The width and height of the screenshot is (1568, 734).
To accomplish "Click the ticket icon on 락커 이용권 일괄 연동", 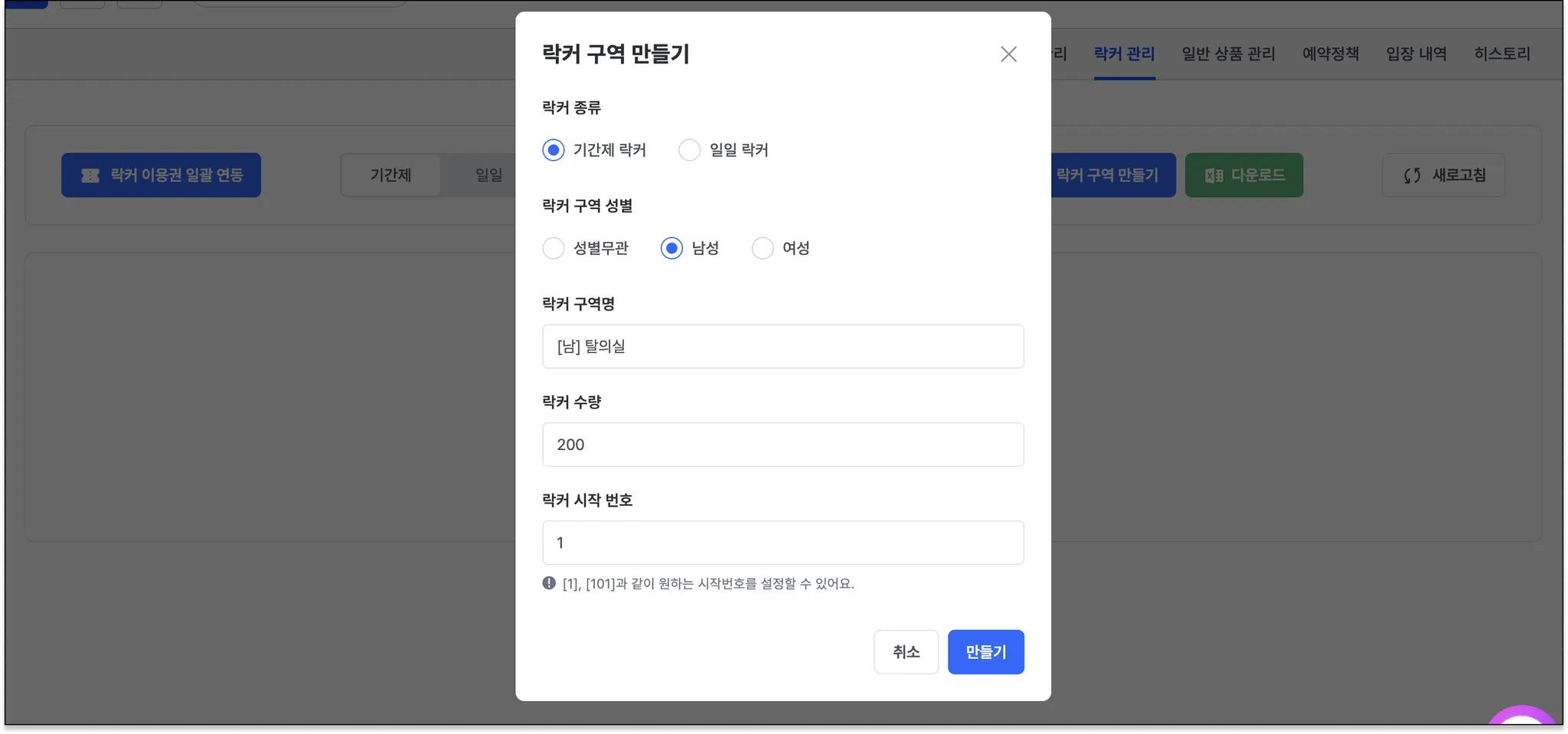I will (x=90, y=176).
